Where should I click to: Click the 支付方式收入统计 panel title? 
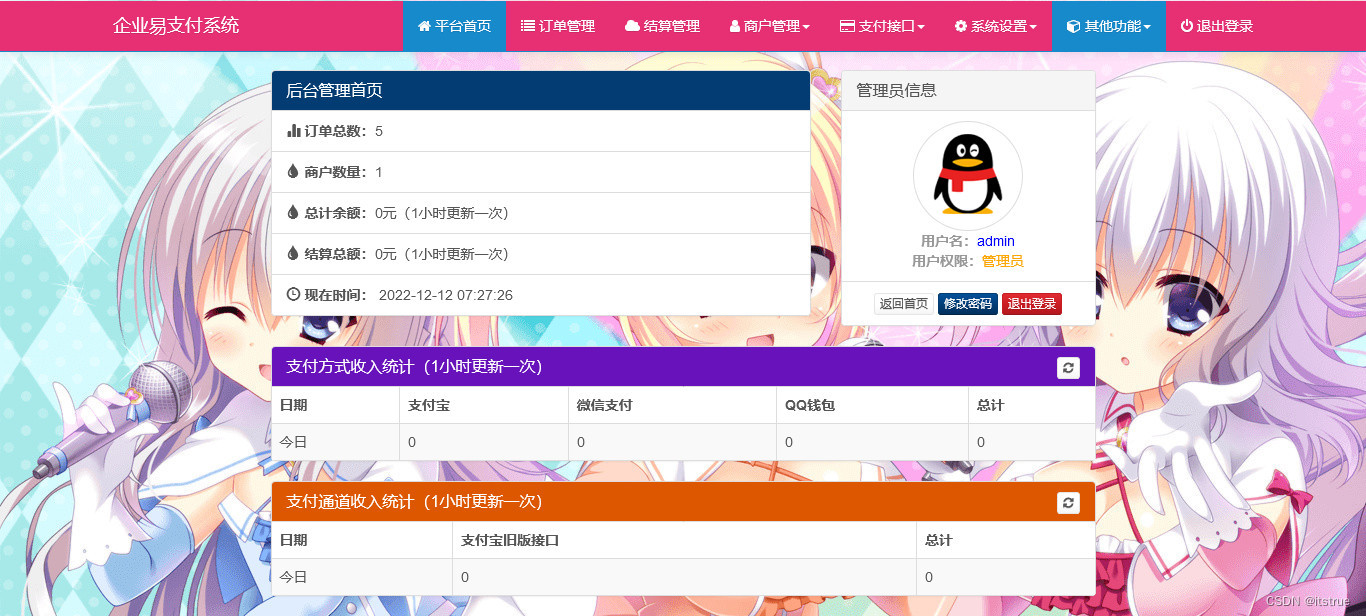click(414, 367)
